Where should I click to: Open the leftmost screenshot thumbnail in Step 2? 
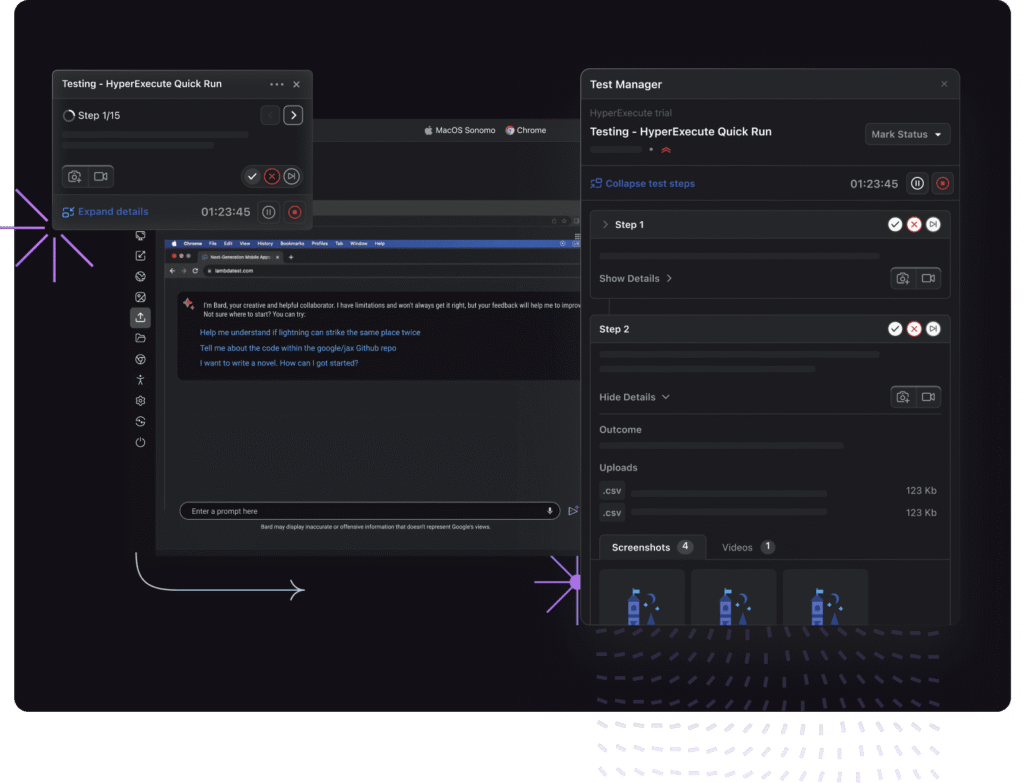[642, 597]
